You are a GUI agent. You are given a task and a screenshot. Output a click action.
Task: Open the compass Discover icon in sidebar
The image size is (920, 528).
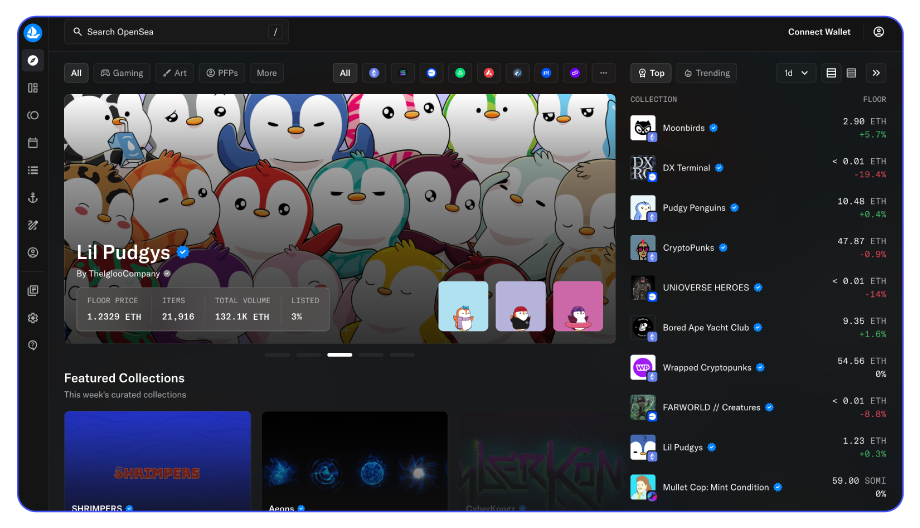coord(33,60)
